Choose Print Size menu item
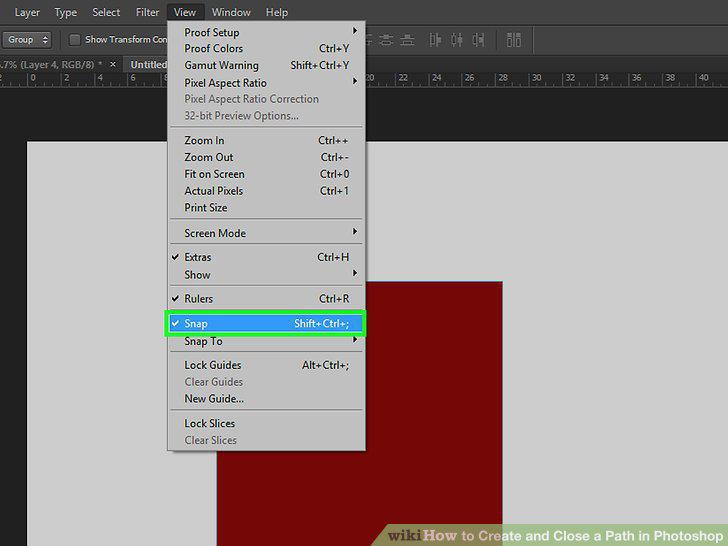 (x=266, y=208)
